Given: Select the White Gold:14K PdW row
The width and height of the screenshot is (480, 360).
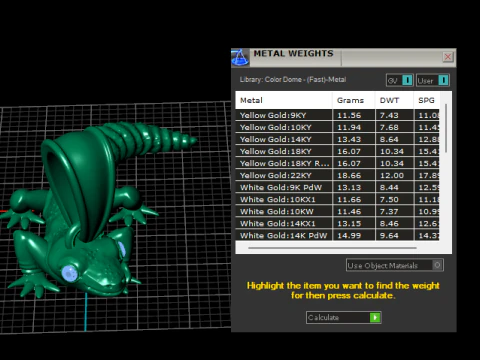Looking at the screenshot, I should point(337,235).
